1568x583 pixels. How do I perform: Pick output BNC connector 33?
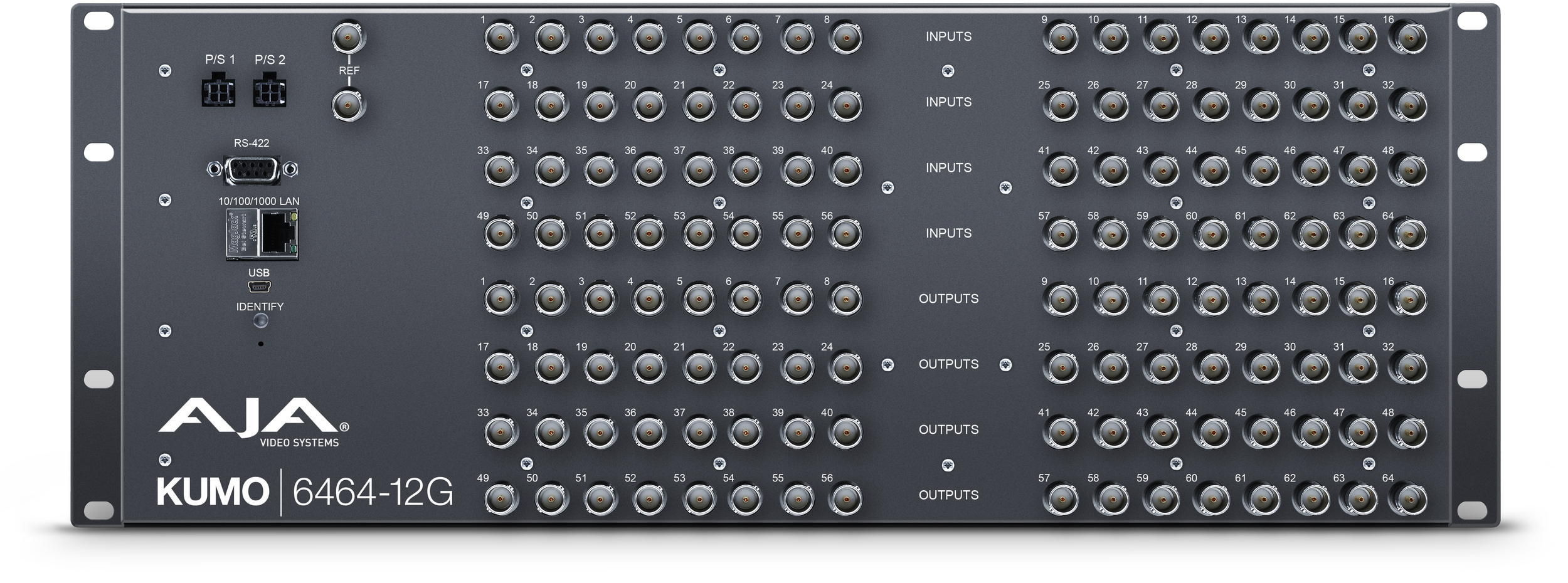[501, 432]
